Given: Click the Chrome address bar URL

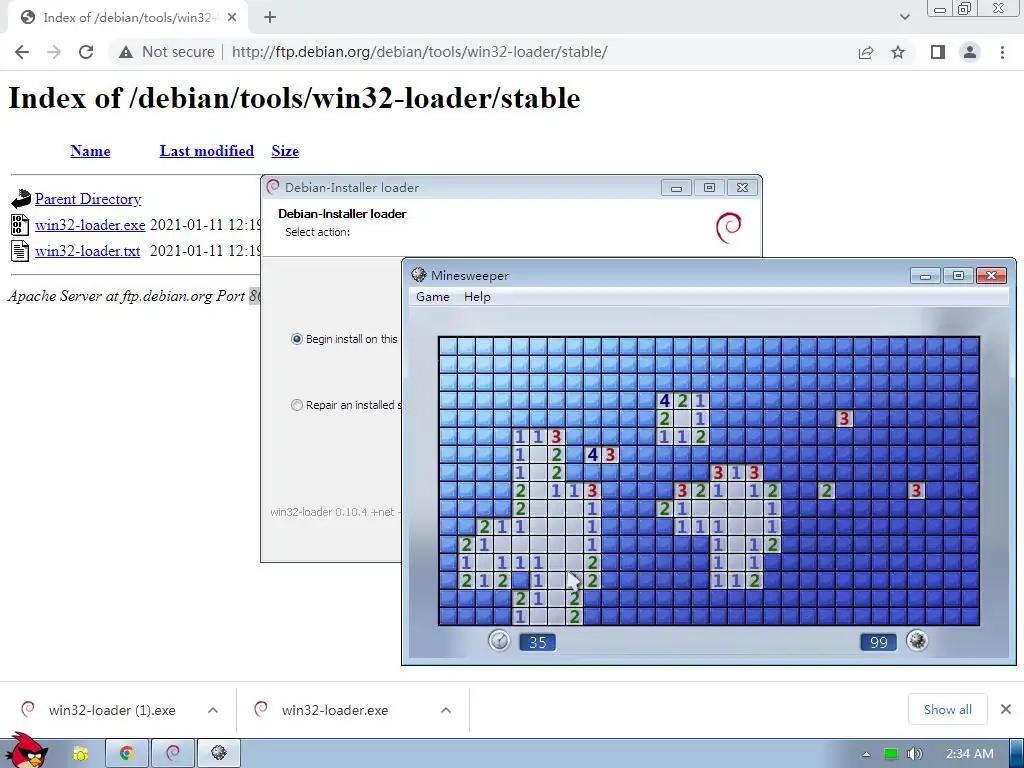Looking at the screenshot, I should coord(419,52).
